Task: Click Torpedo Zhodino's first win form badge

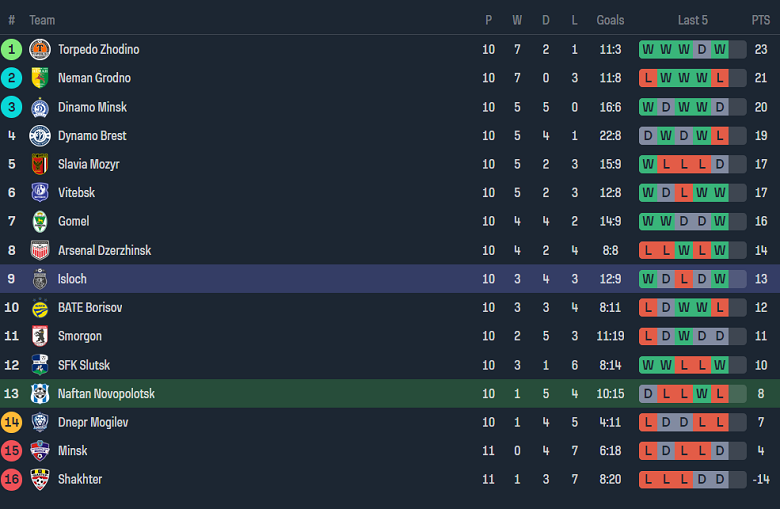Action: 648,50
